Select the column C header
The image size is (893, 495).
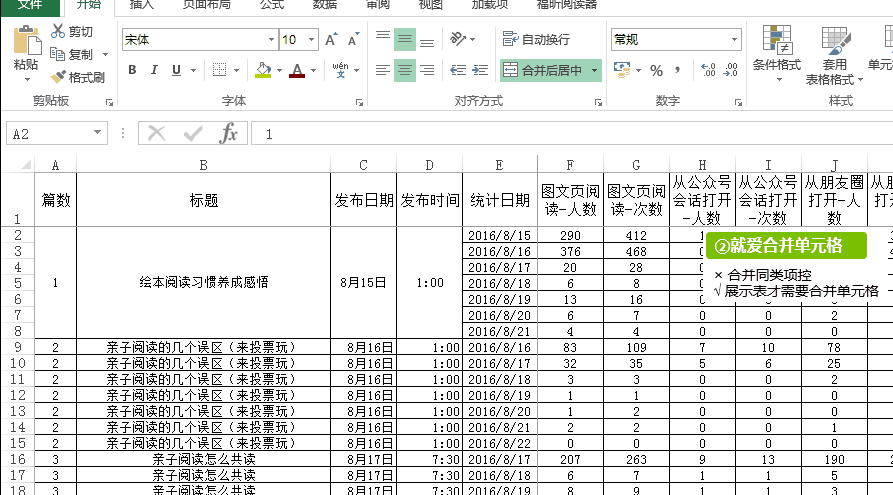pyautogui.click(x=363, y=164)
